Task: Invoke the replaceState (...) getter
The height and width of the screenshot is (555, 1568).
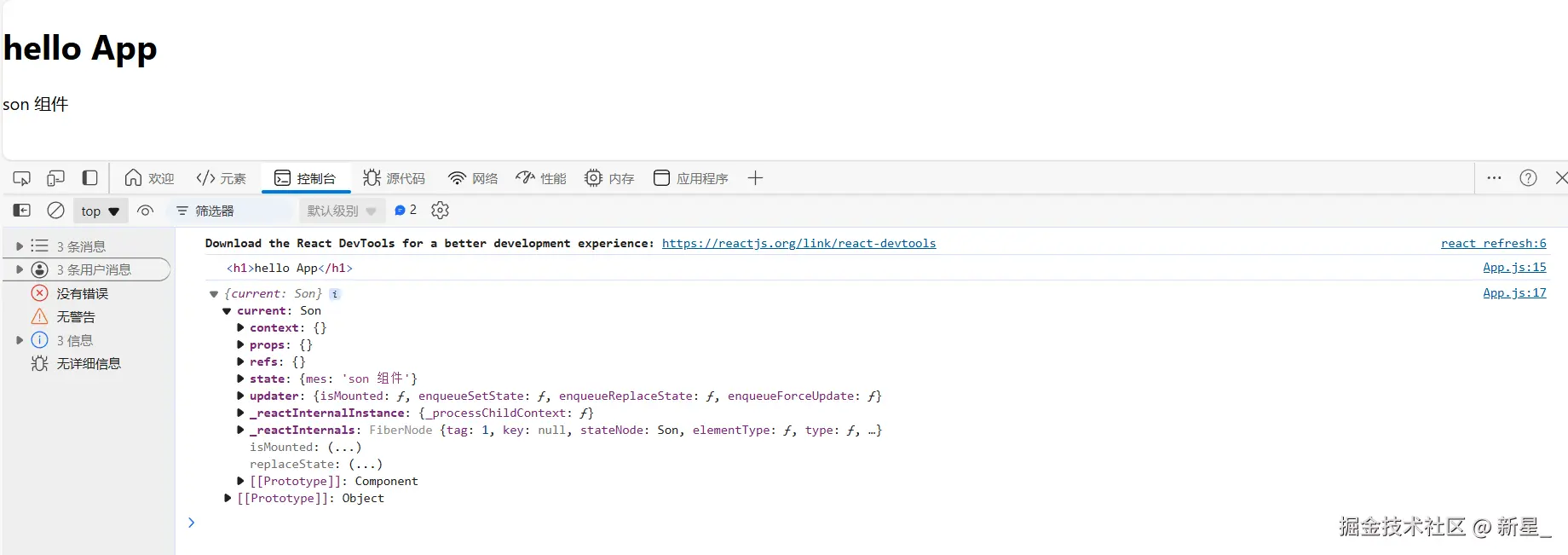Action: (366, 464)
